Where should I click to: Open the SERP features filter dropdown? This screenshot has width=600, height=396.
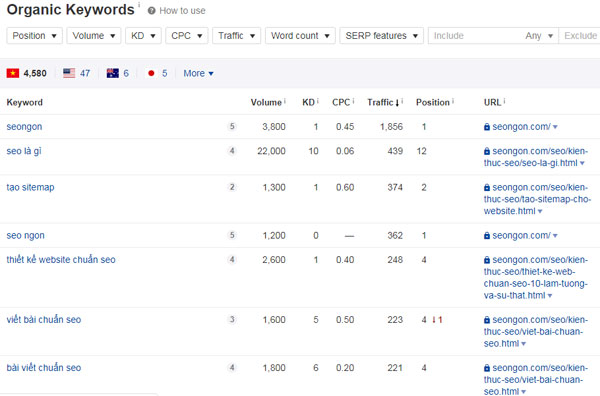[x=382, y=36]
